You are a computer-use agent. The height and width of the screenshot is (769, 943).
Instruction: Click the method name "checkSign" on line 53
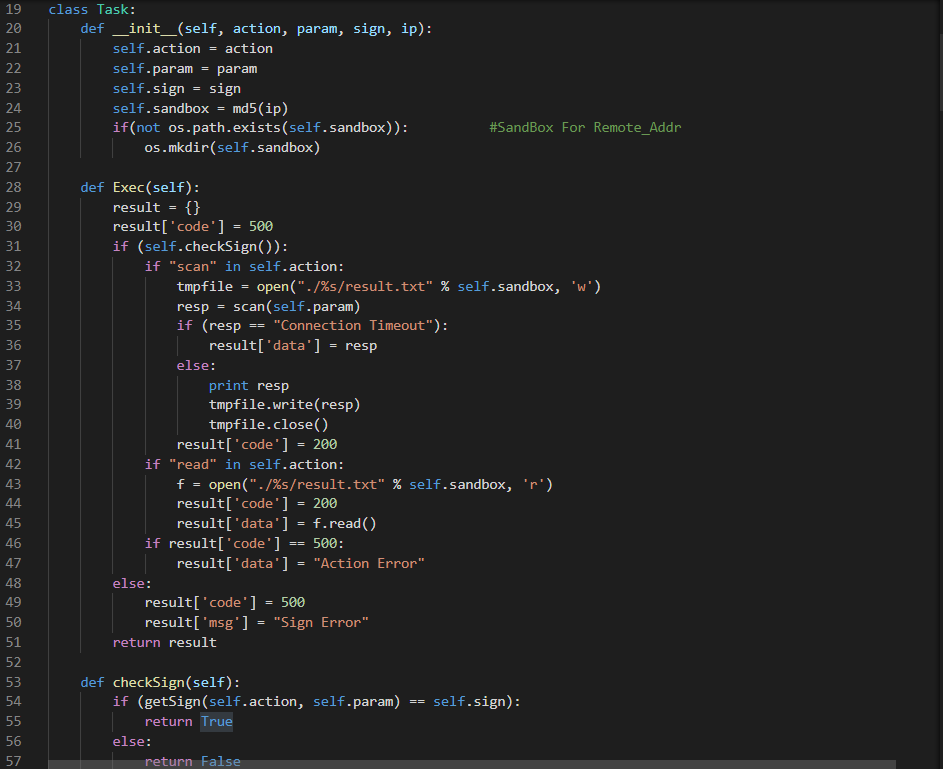(x=149, y=682)
